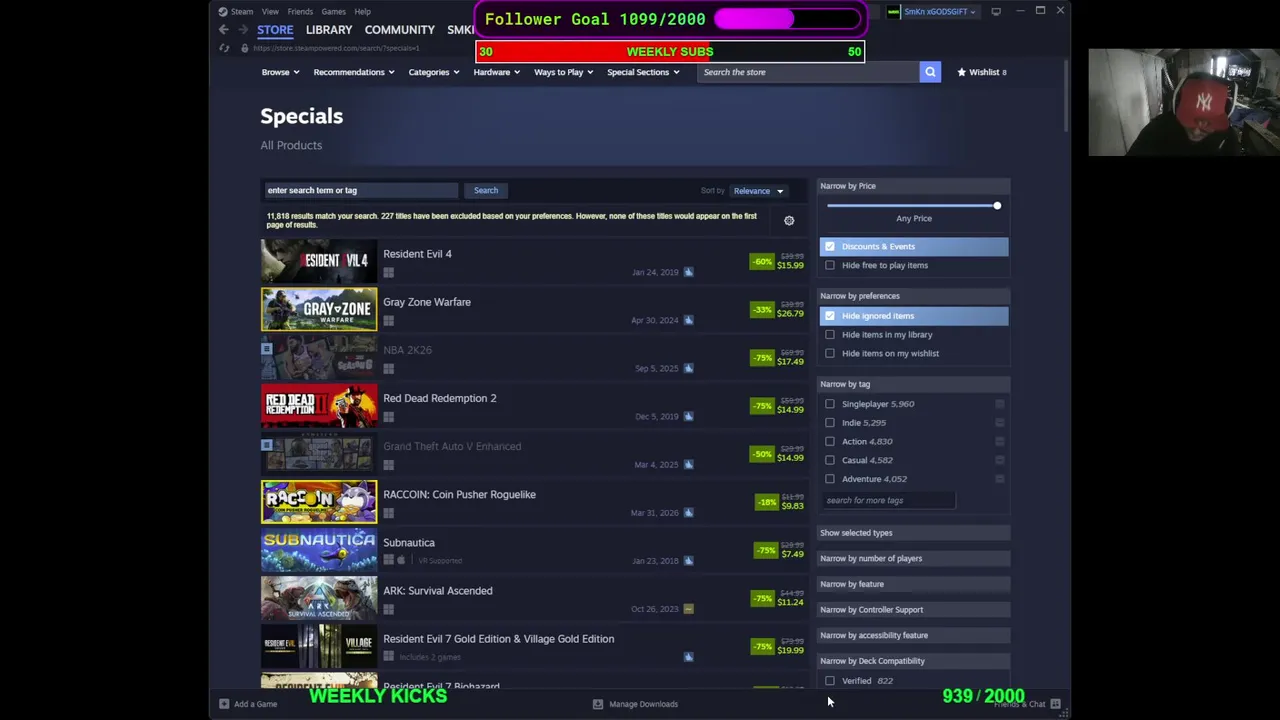Click Deck compatibility icon on Red Dead Redemption 2 row
The image size is (1280, 720).
pyautogui.click(x=688, y=416)
